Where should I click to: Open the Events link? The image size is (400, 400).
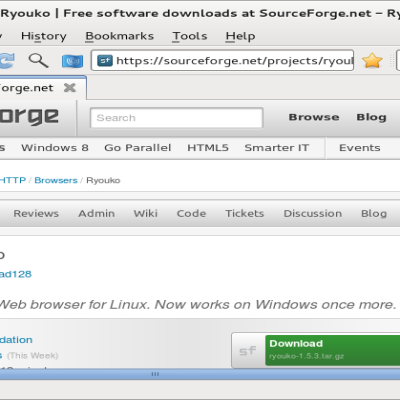pos(360,148)
